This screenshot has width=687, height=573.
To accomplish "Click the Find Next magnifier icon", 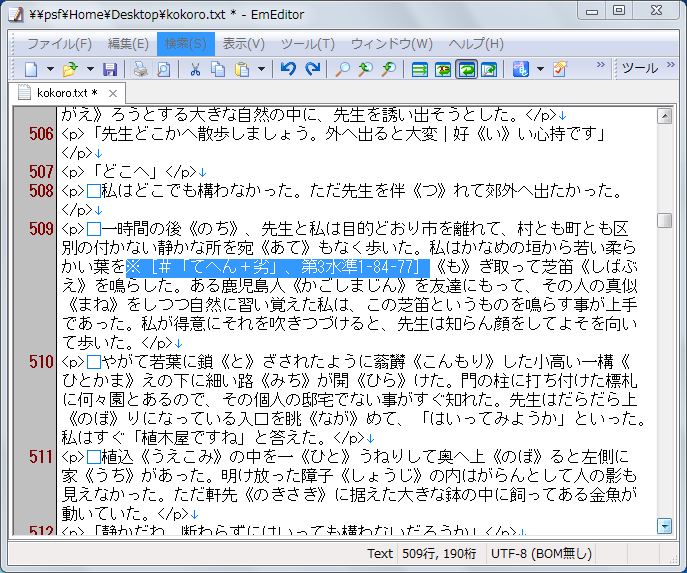I will (x=388, y=69).
